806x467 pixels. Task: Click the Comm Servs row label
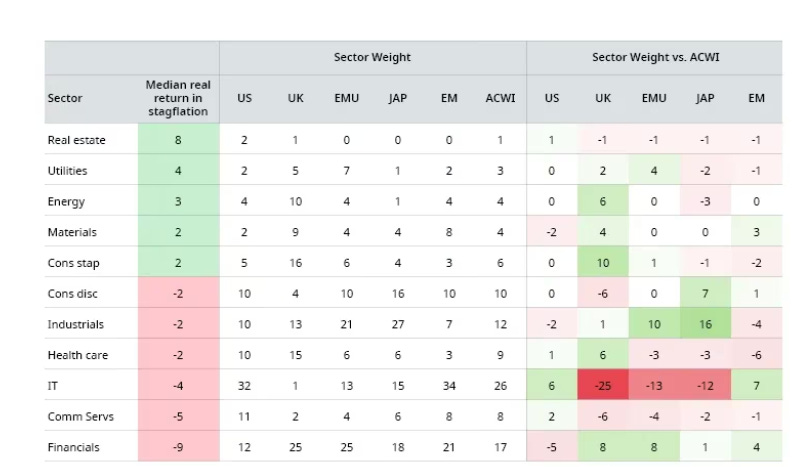(80, 417)
